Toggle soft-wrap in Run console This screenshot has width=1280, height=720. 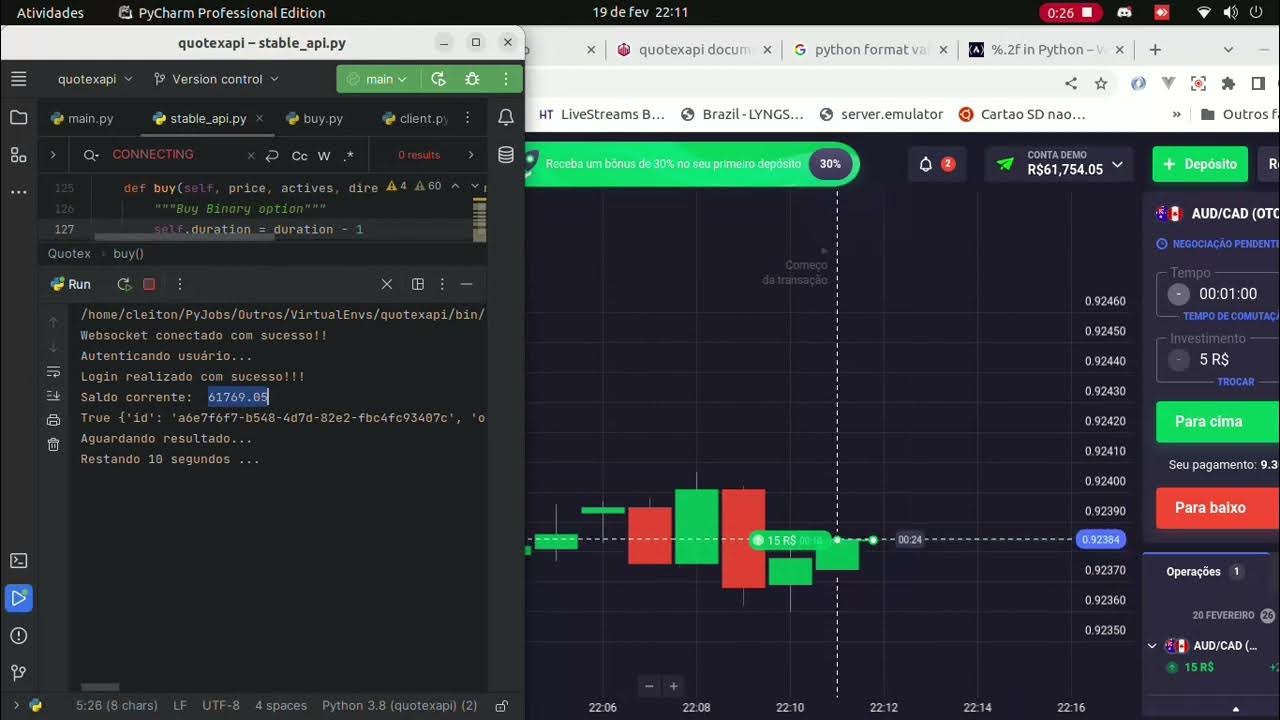[54, 372]
